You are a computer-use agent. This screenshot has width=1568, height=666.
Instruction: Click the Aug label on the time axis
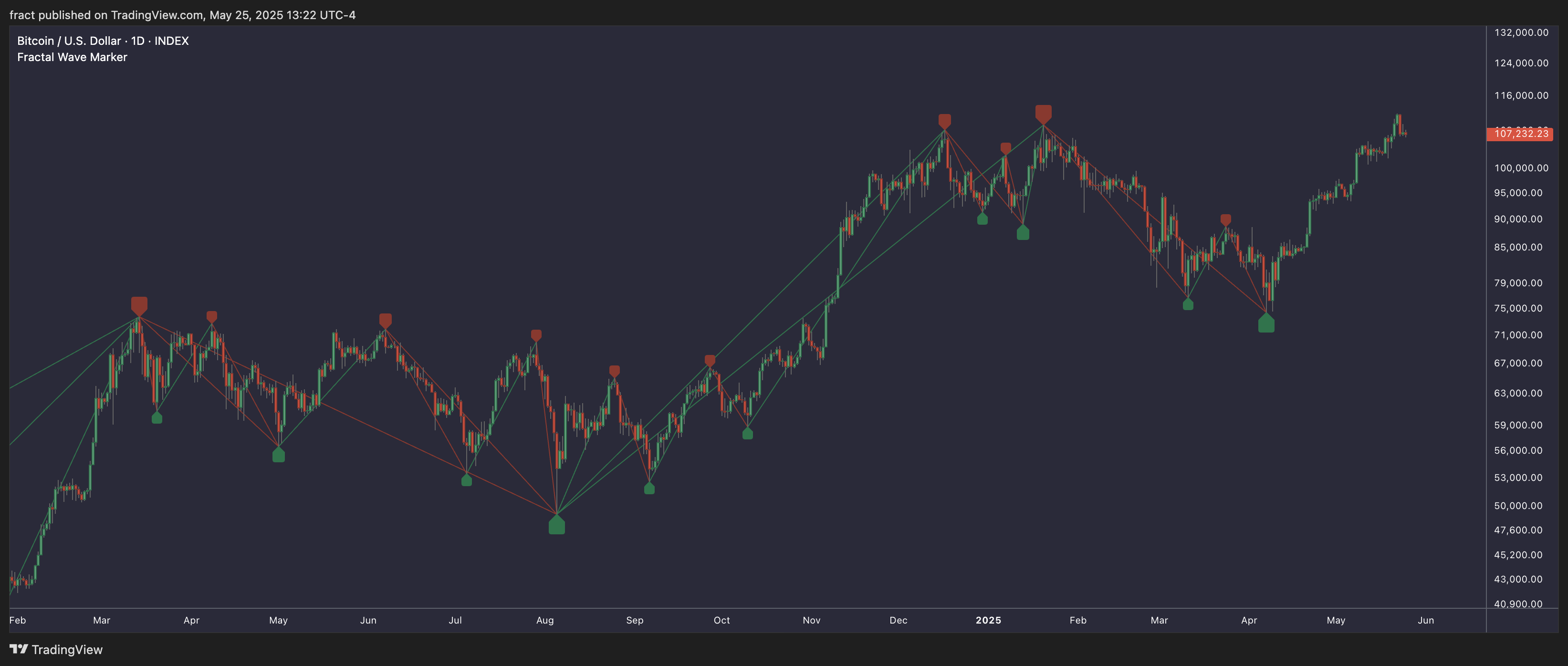coord(545,620)
